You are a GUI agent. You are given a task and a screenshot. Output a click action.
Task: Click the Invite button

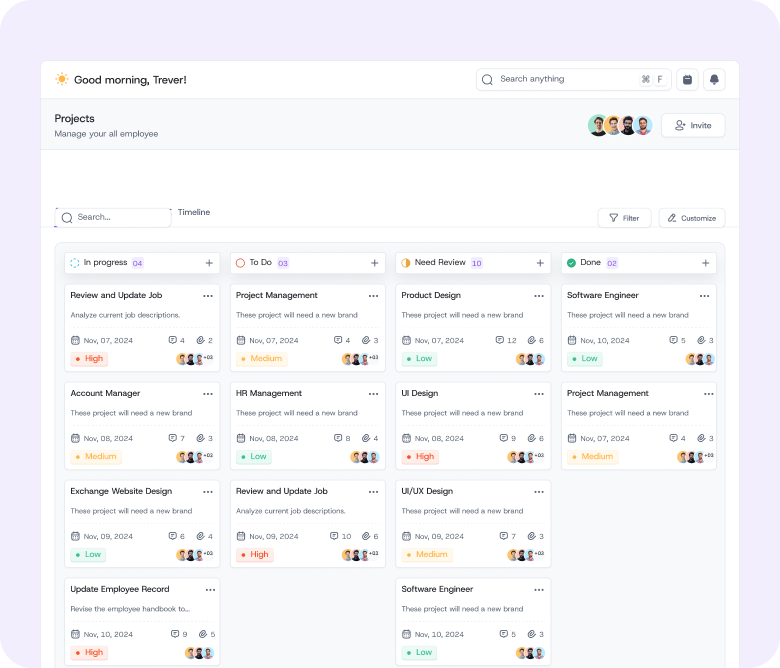tap(693, 125)
